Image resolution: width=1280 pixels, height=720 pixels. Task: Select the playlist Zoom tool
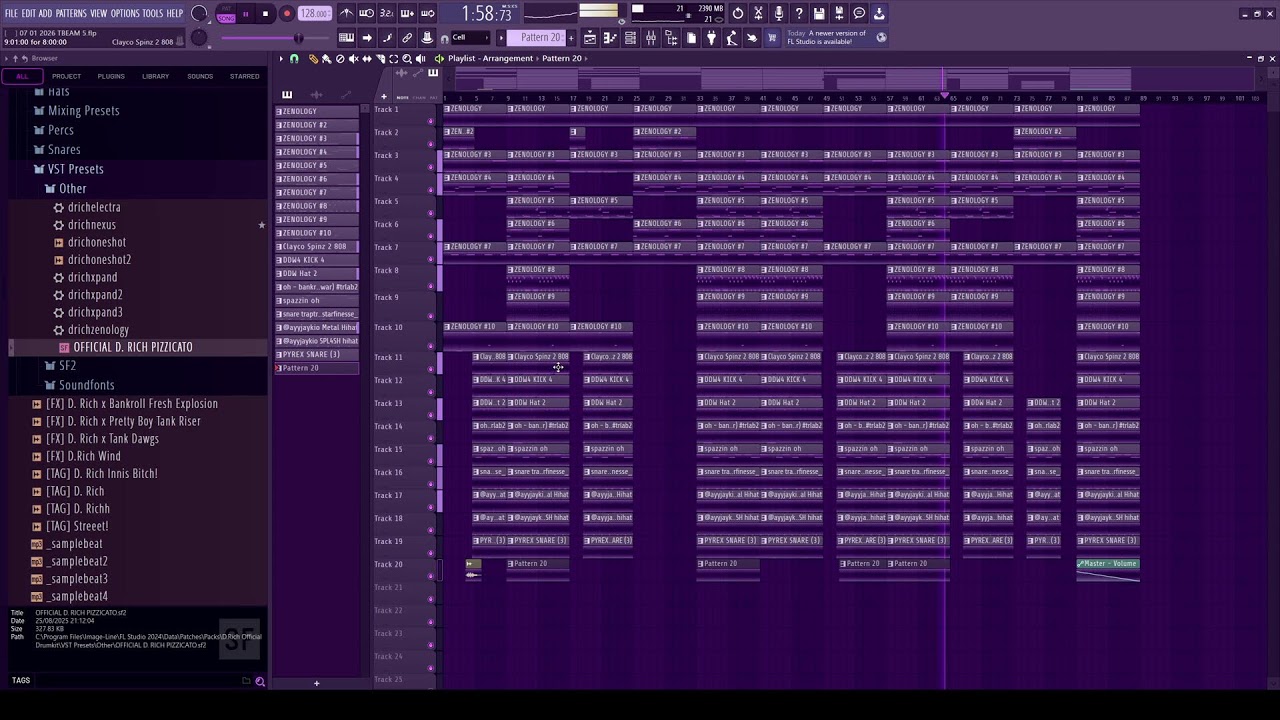[x=406, y=59]
